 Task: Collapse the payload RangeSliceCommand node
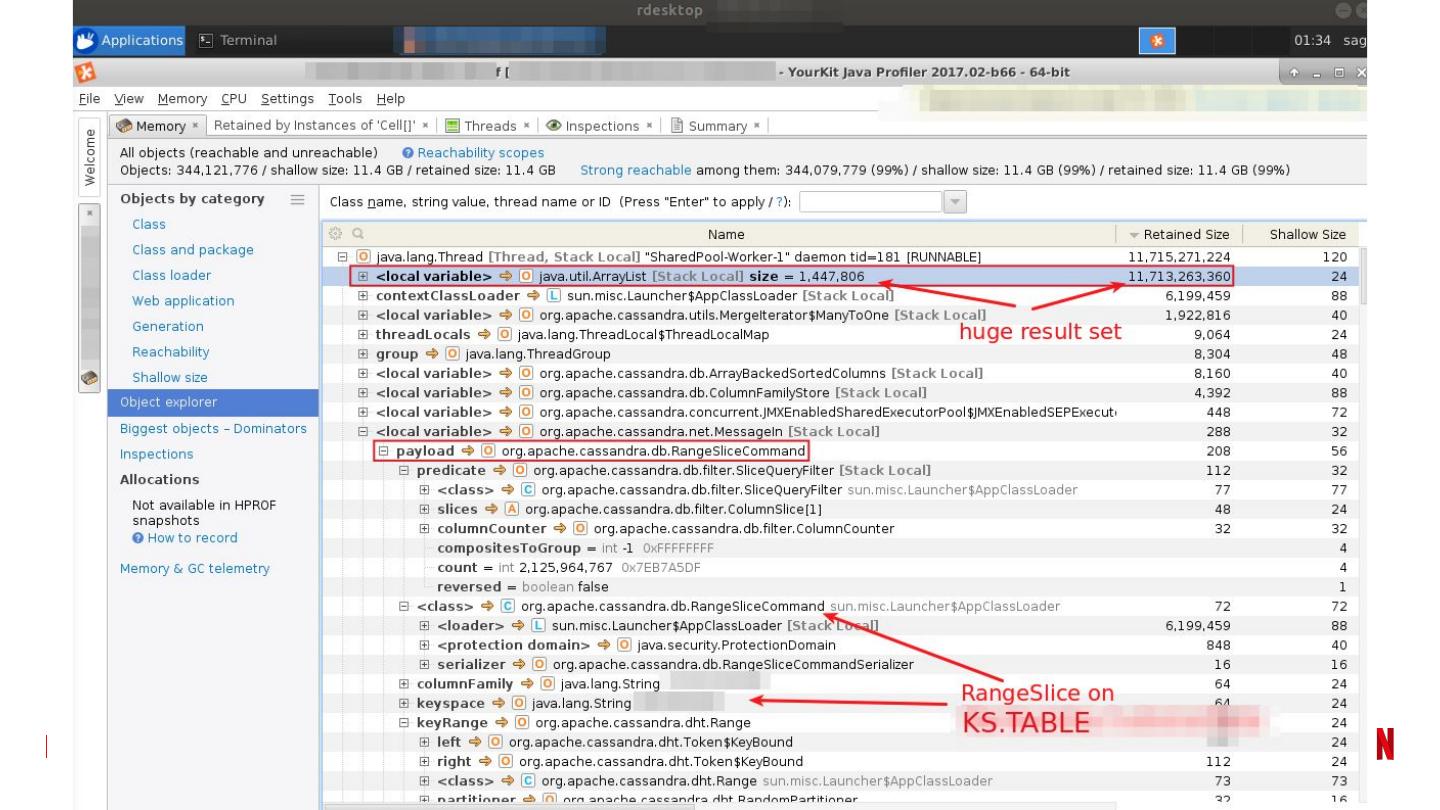(x=384, y=451)
